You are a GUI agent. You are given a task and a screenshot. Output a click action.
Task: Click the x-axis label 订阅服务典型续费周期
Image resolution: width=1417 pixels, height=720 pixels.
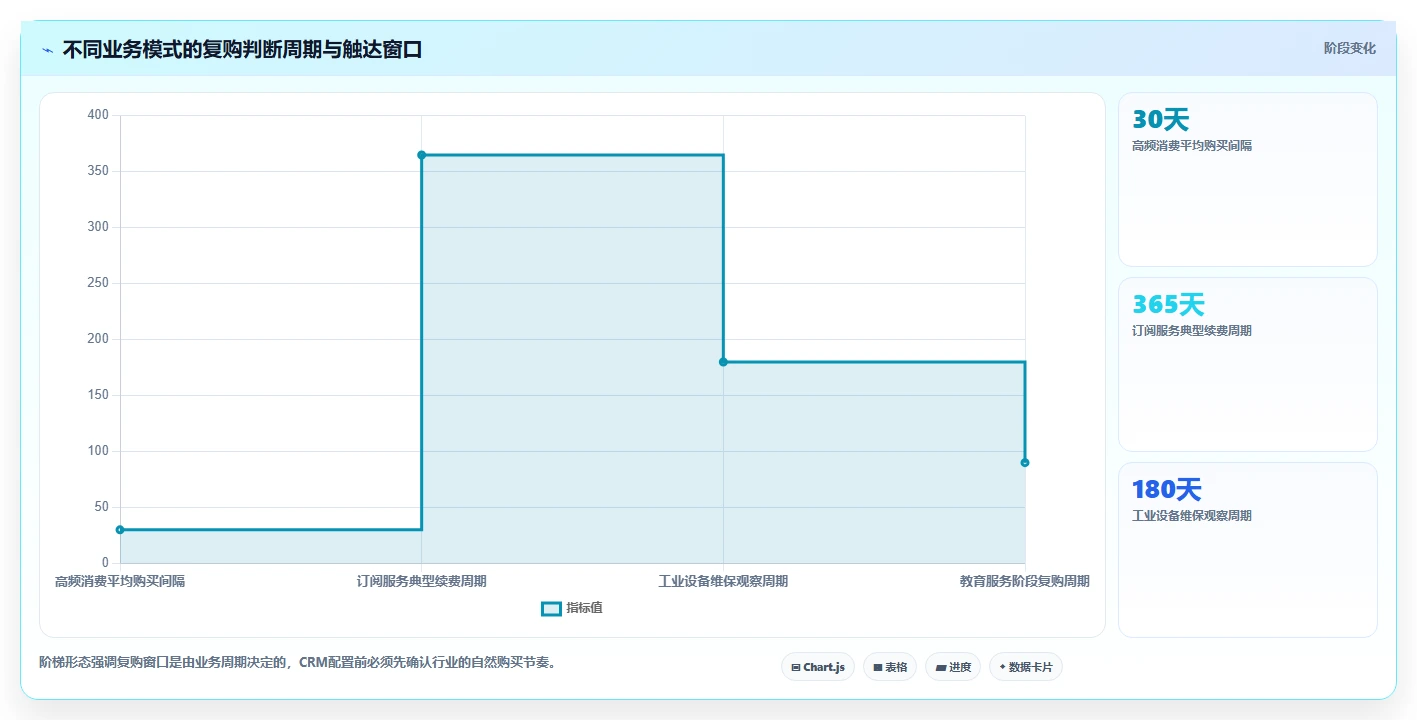pyautogui.click(x=421, y=581)
